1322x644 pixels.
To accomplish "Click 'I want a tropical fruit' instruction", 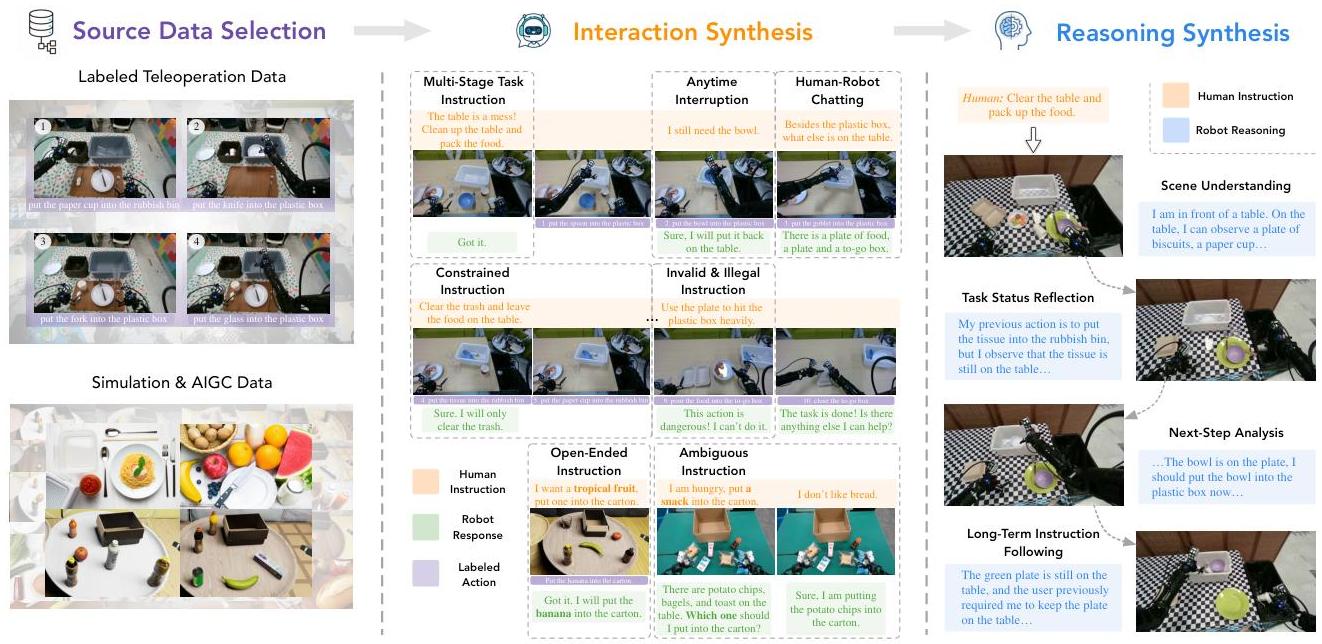I will 589,494.
